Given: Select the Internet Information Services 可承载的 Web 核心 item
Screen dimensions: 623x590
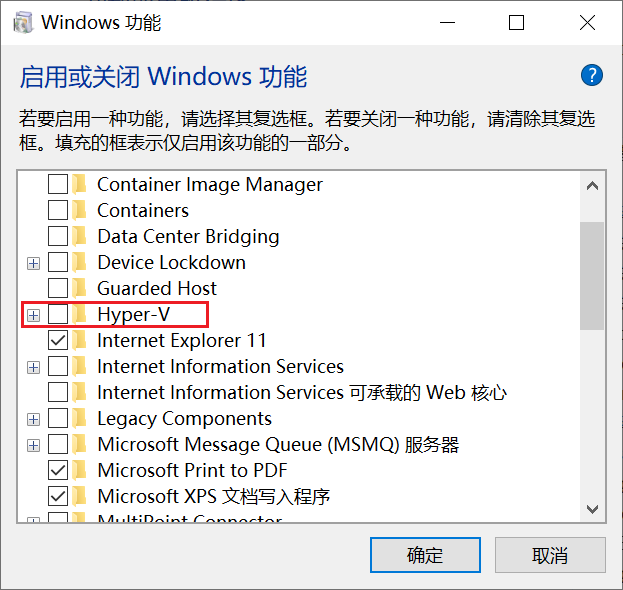Looking at the screenshot, I should pos(302,393).
